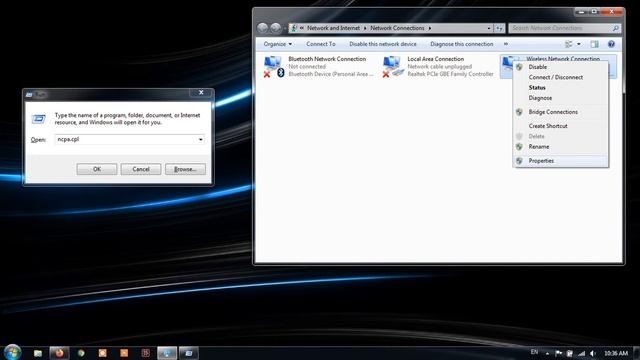The height and width of the screenshot is (360, 640).
Task: Close the Run dialog with X
Action: pyautogui.click(x=201, y=93)
